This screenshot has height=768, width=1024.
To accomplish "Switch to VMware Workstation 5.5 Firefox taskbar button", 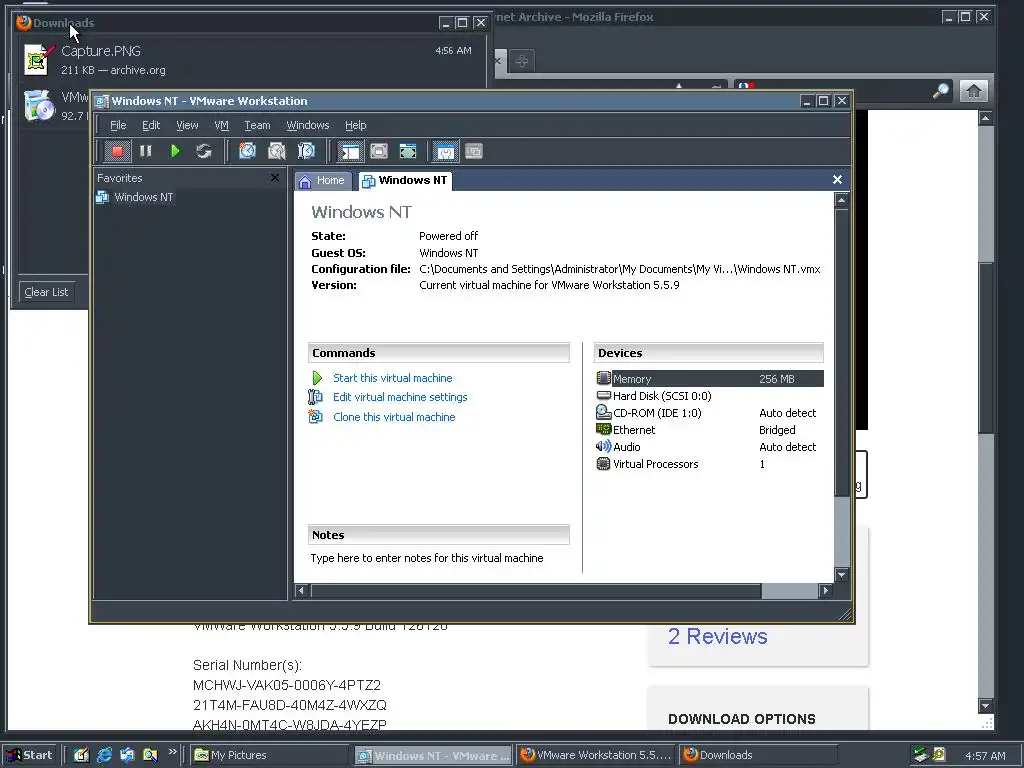I will pos(596,755).
